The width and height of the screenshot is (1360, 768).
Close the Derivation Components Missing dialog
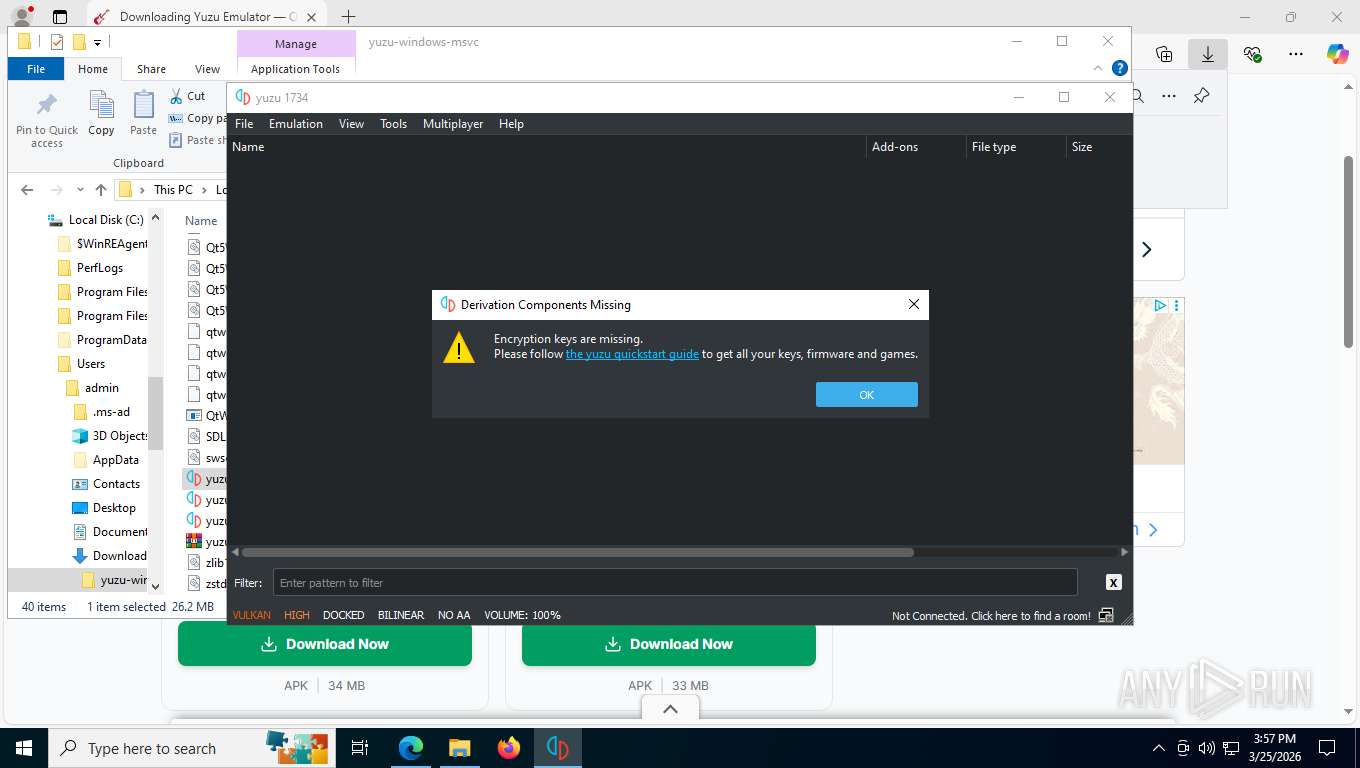pyautogui.click(x=913, y=304)
